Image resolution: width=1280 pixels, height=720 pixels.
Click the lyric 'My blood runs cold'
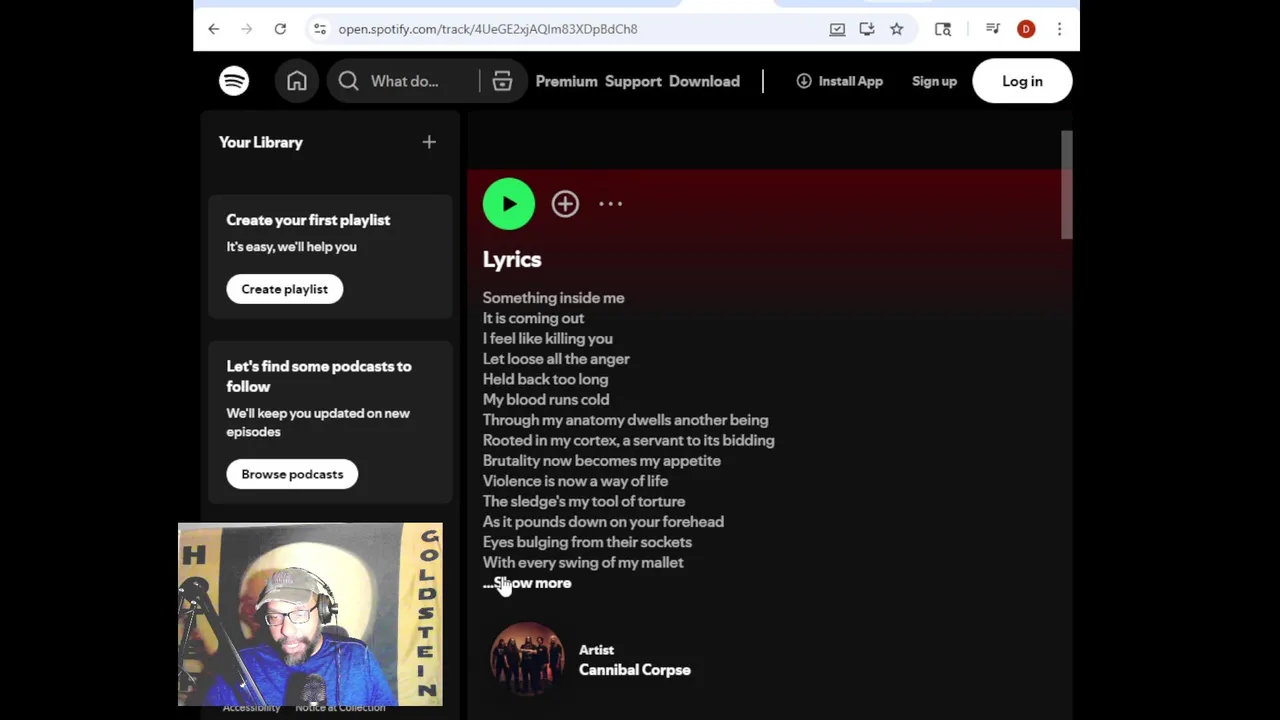pos(546,400)
